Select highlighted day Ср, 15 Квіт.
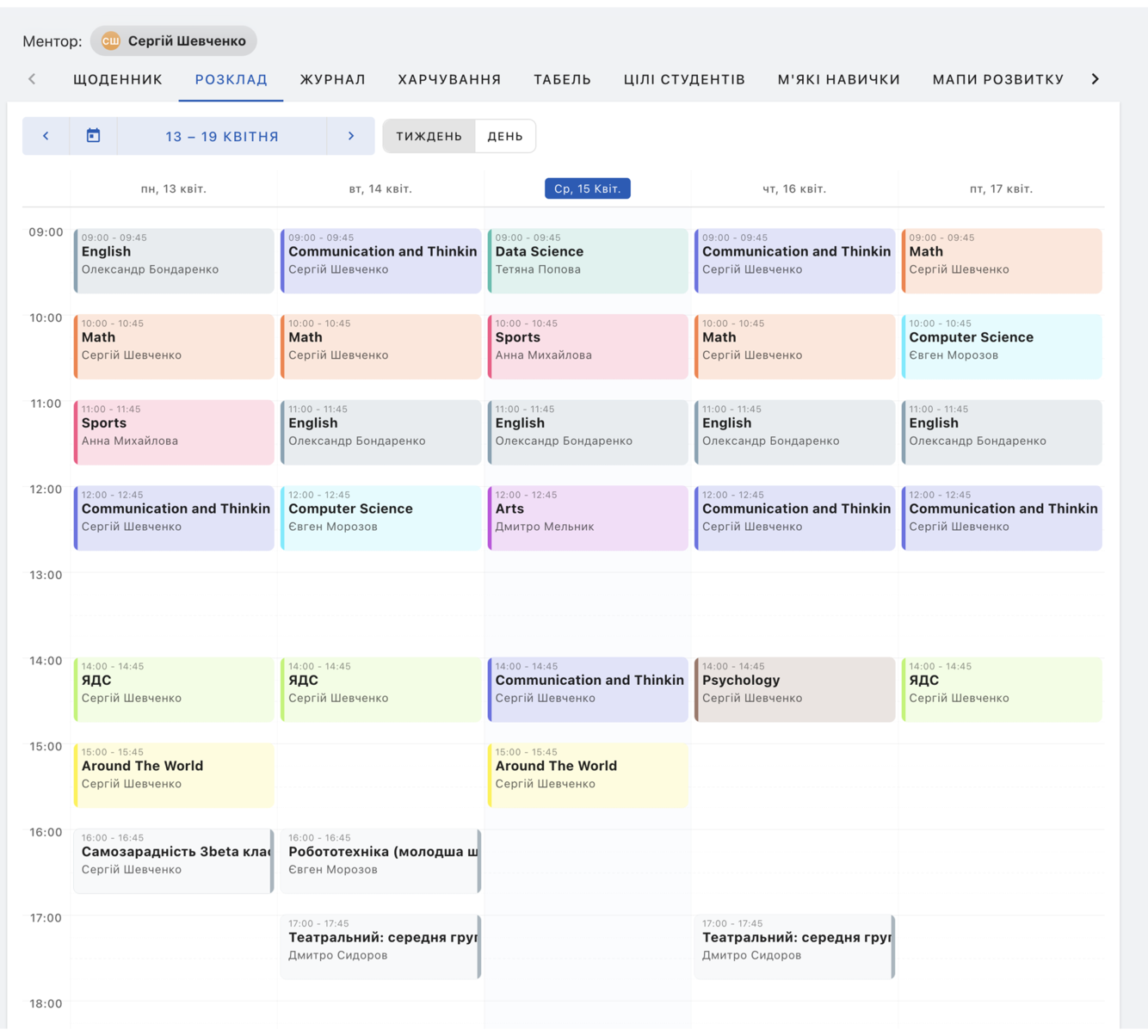The image size is (1148, 1036). (588, 188)
